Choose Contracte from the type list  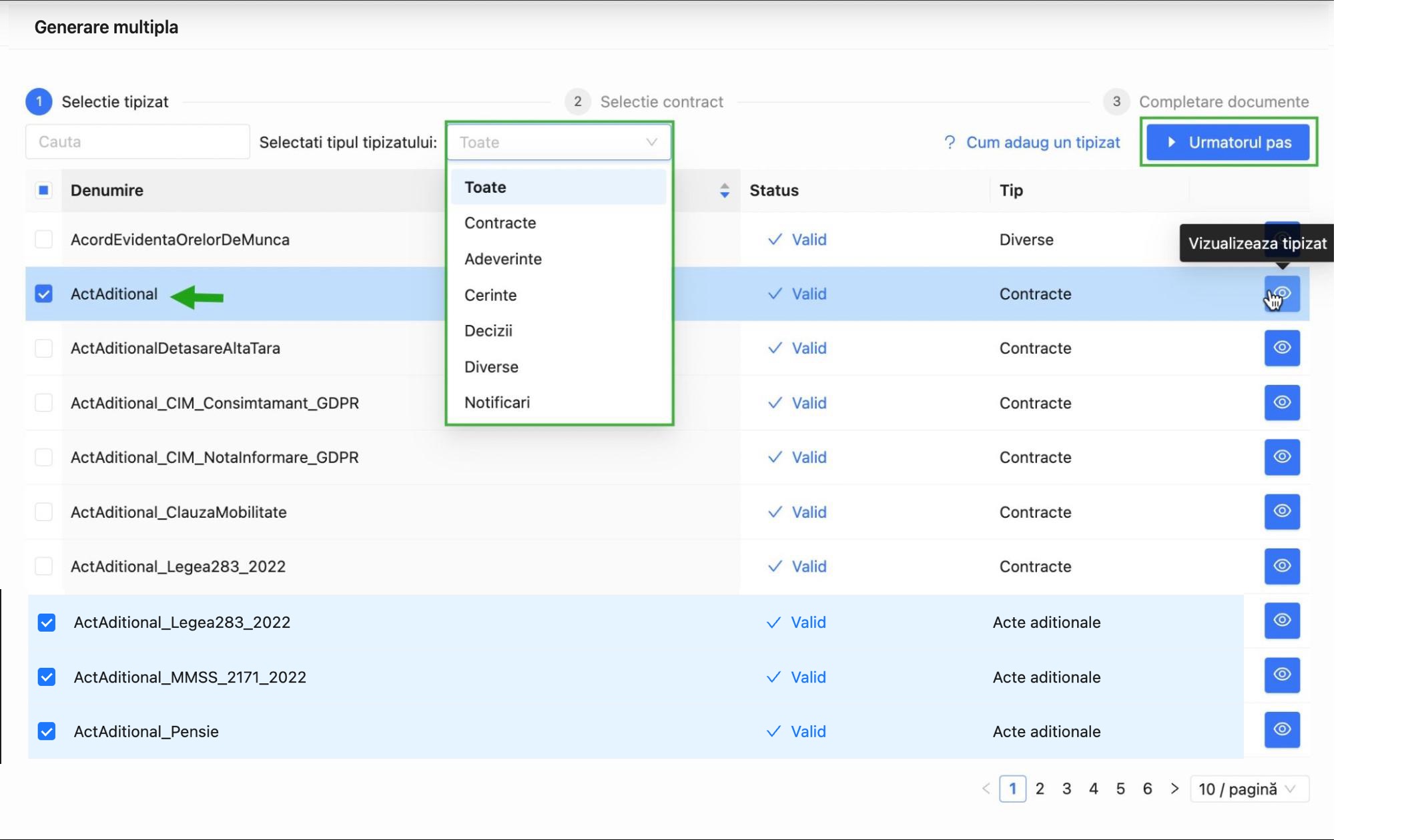[x=559, y=223]
